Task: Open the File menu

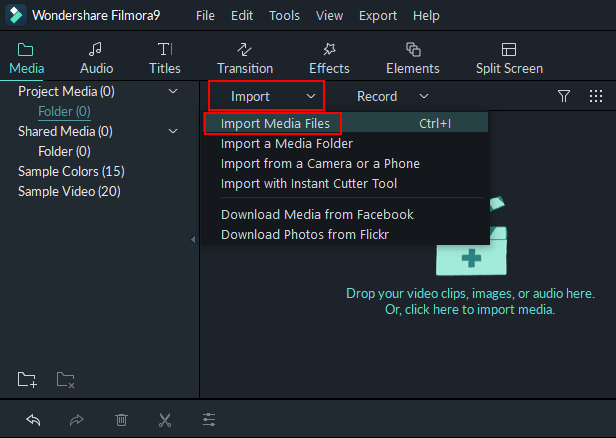Action: pyautogui.click(x=205, y=16)
